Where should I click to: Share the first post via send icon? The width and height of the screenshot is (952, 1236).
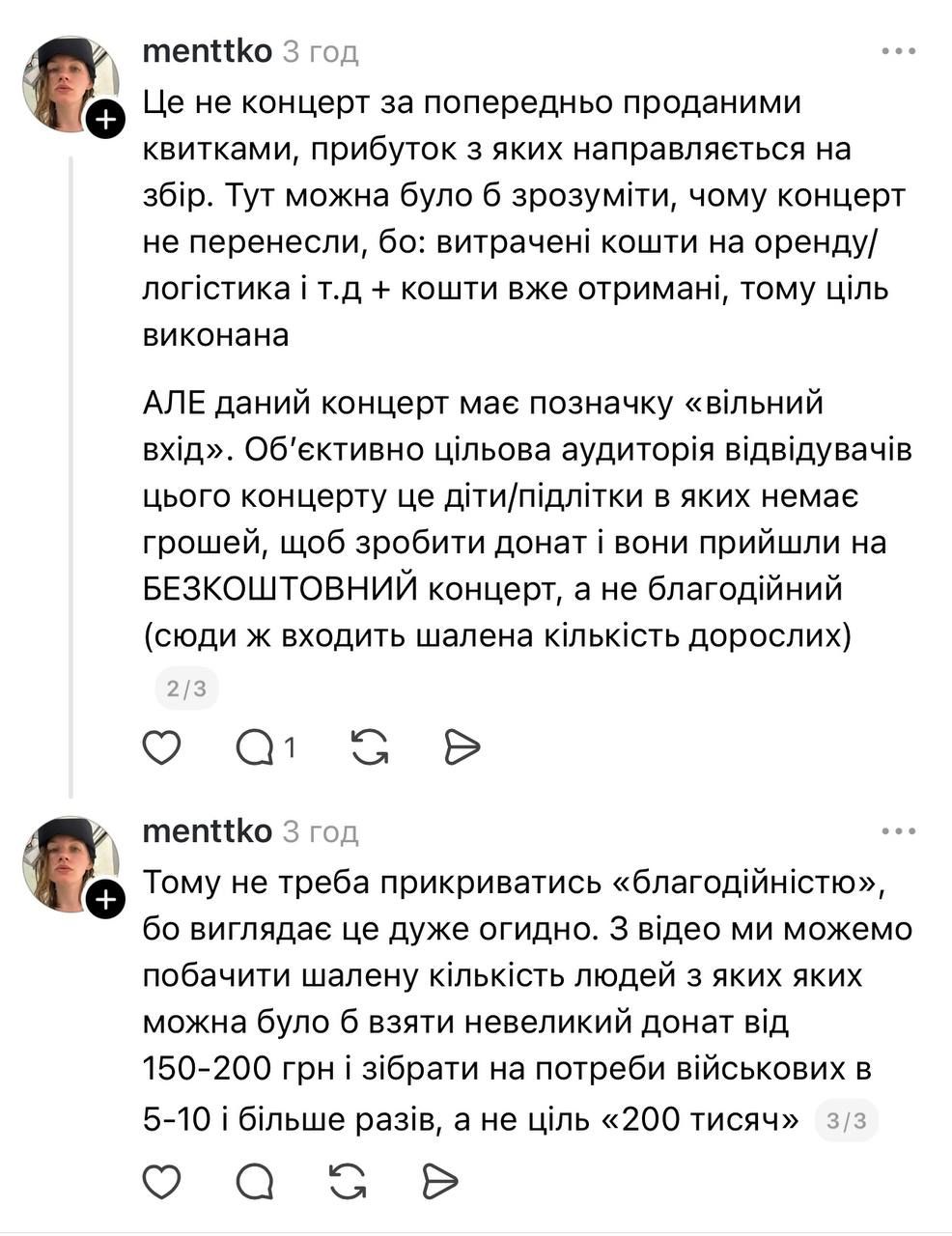(462, 746)
